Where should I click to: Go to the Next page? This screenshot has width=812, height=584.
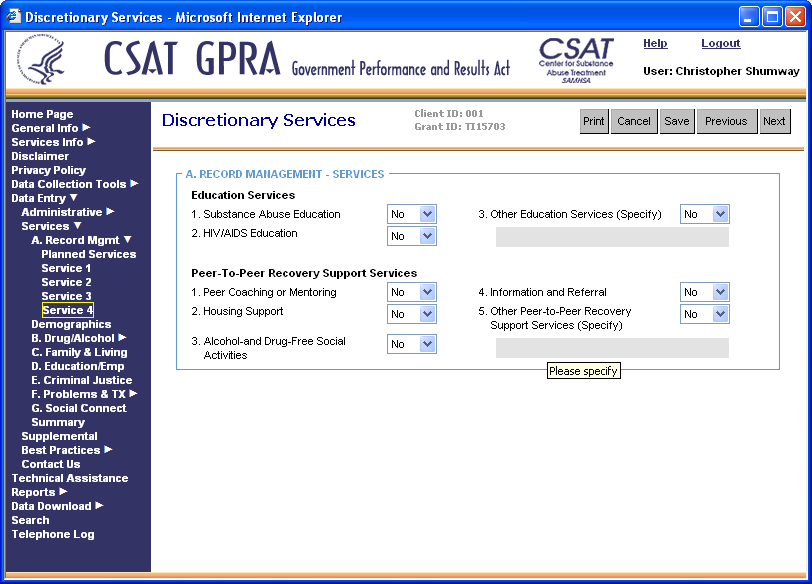pyautogui.click(x=774, y=121)
